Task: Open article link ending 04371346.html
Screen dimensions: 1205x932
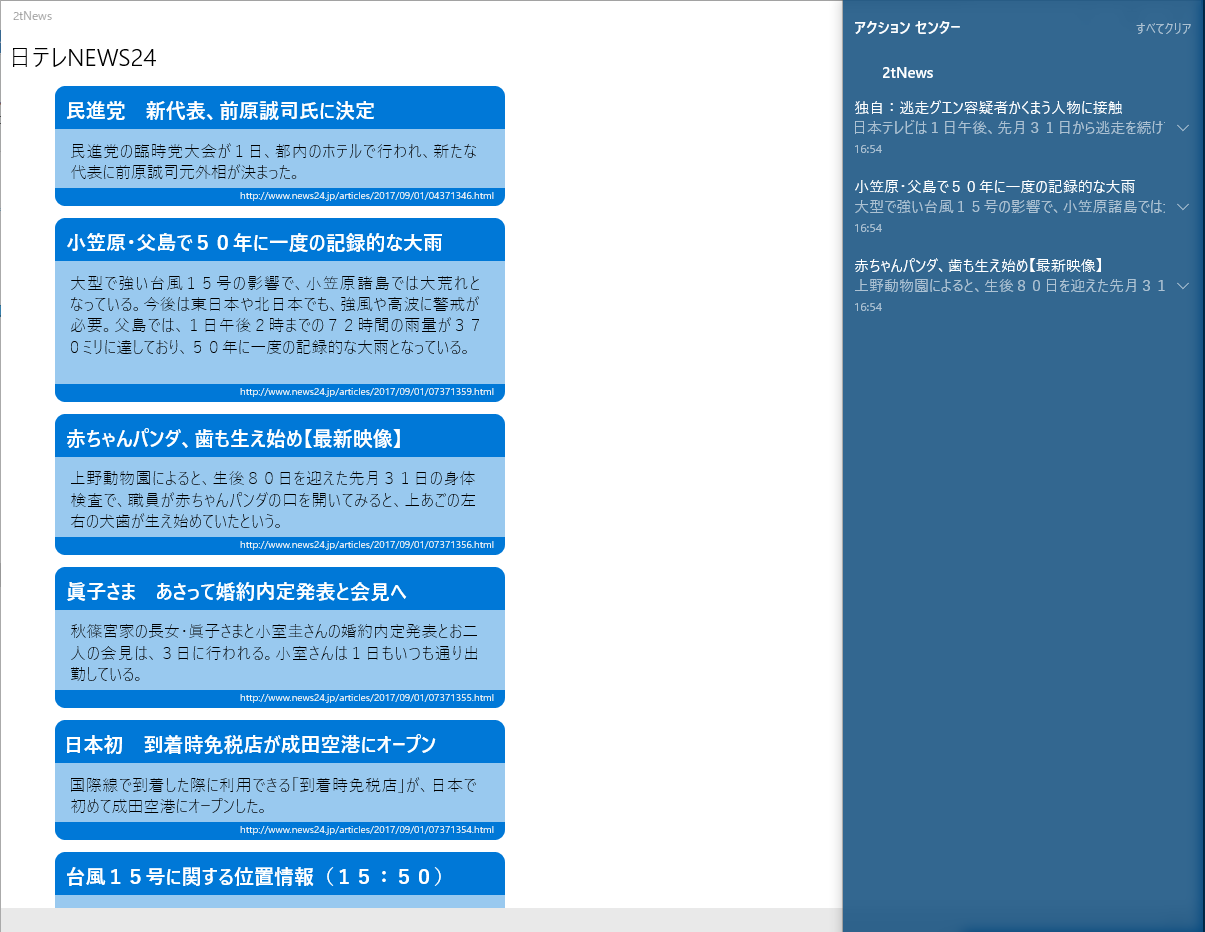Action: (367, 196)
